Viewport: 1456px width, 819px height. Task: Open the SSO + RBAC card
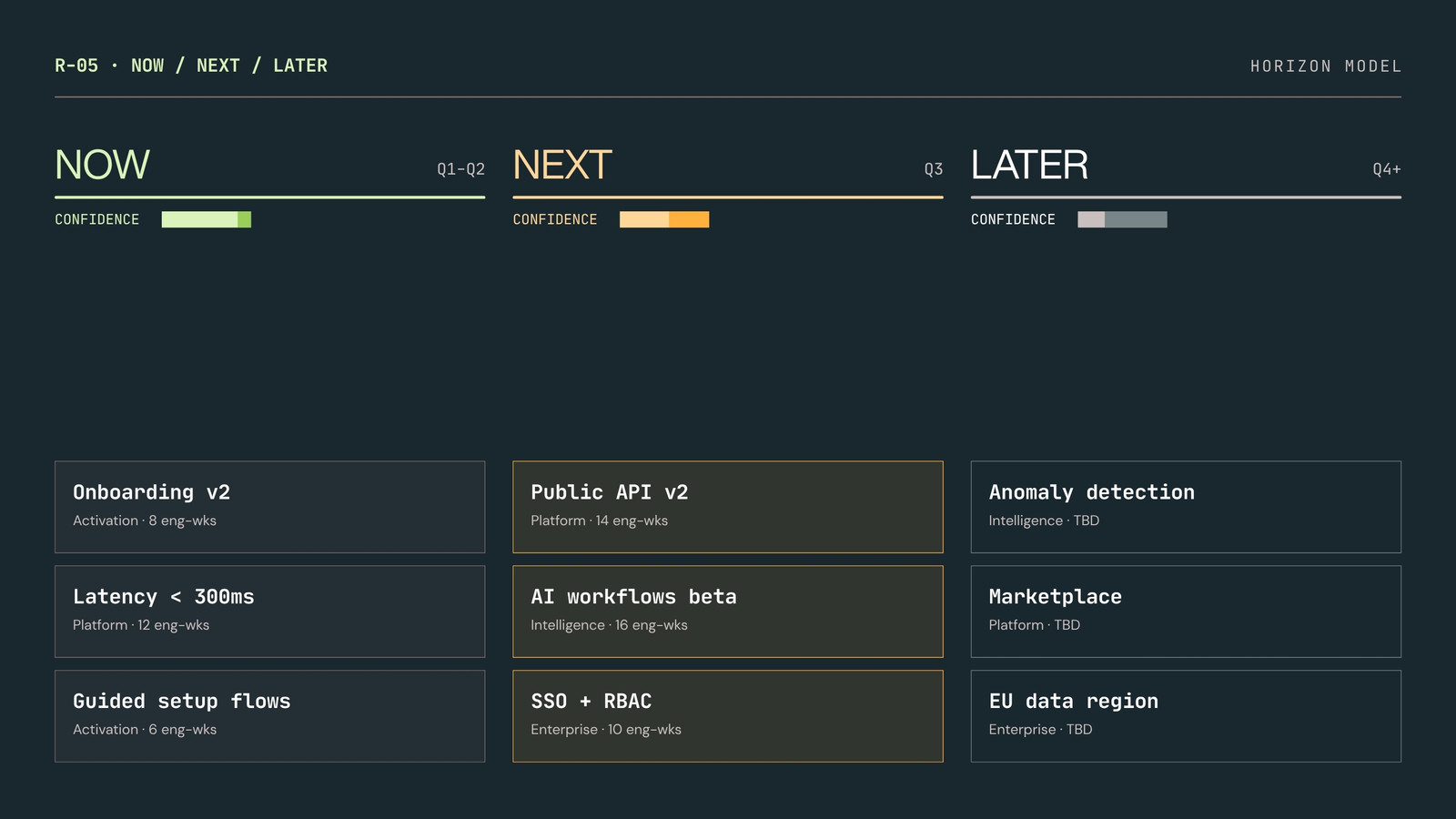[x=728, y=716]
